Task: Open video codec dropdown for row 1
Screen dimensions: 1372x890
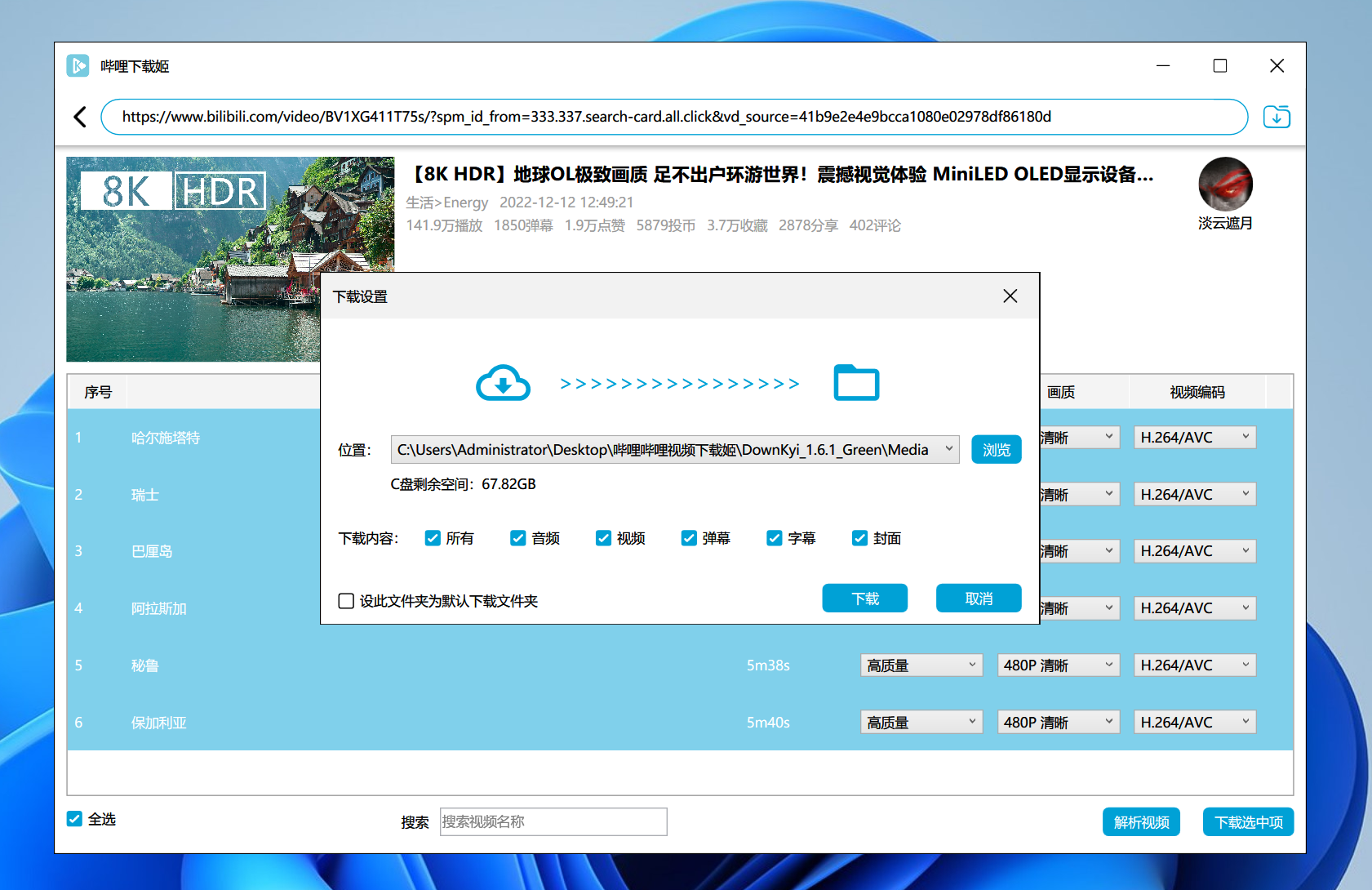Action: pyautogui.click(x=1194, y=438)
